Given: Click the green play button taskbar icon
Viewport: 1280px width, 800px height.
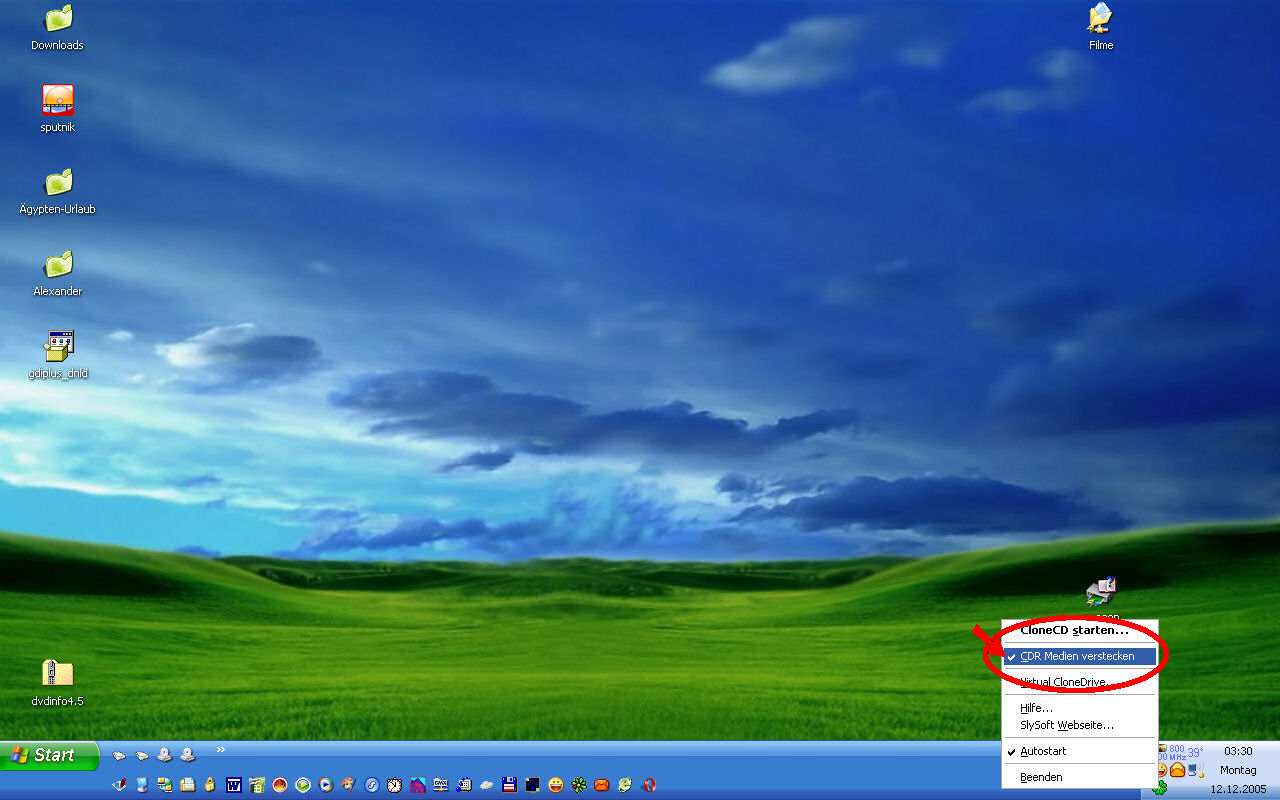Looking at the screenshot, I should [x=303, y=785].
